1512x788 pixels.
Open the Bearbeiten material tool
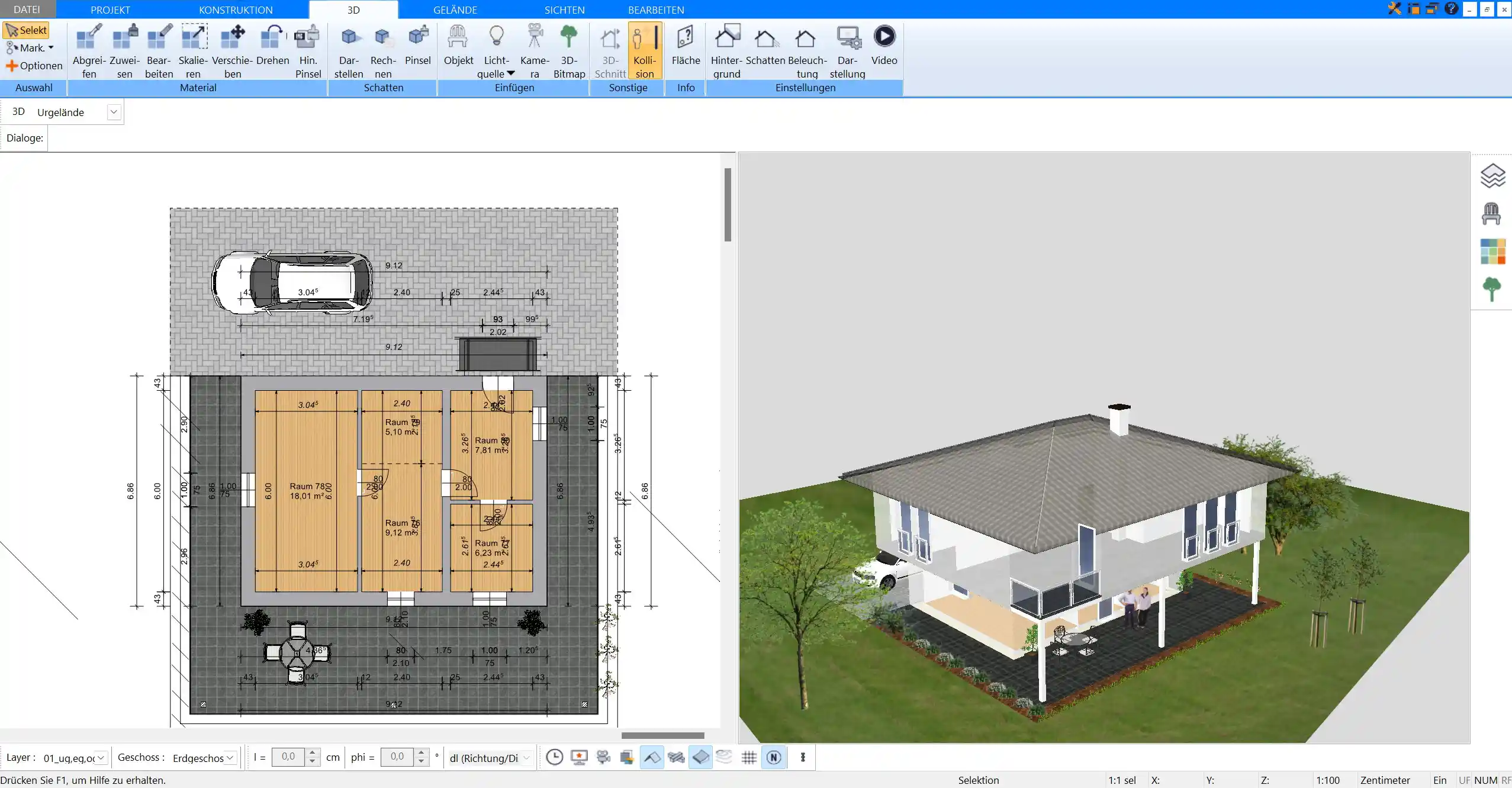(159, 51)
